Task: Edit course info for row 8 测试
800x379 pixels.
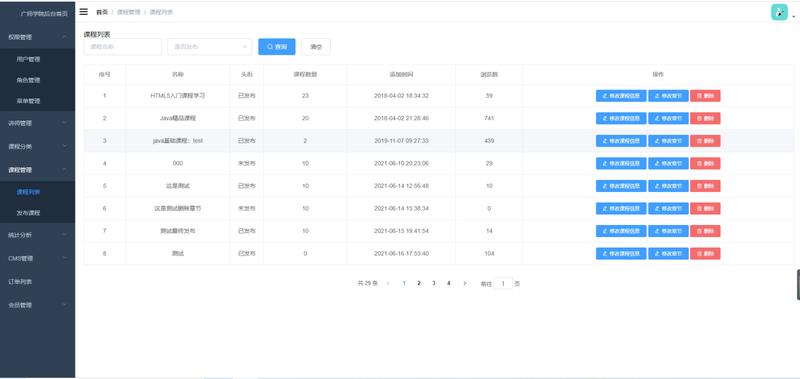Action: click(x=621, y=254)
